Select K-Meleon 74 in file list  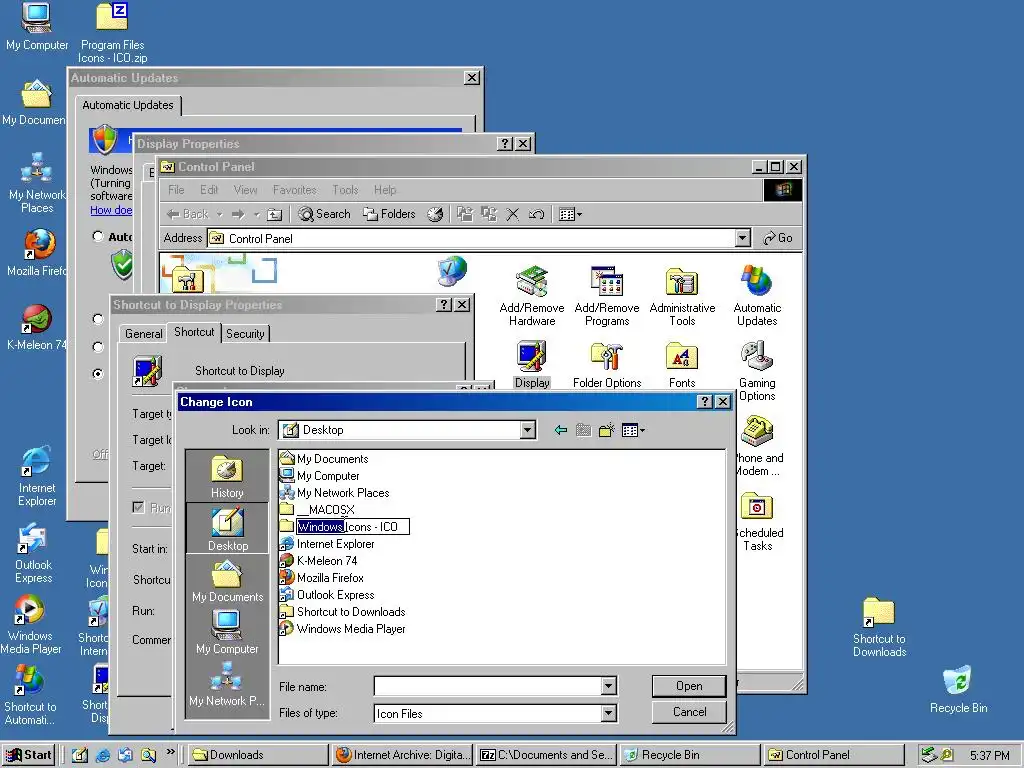click(x=318, y=561)
